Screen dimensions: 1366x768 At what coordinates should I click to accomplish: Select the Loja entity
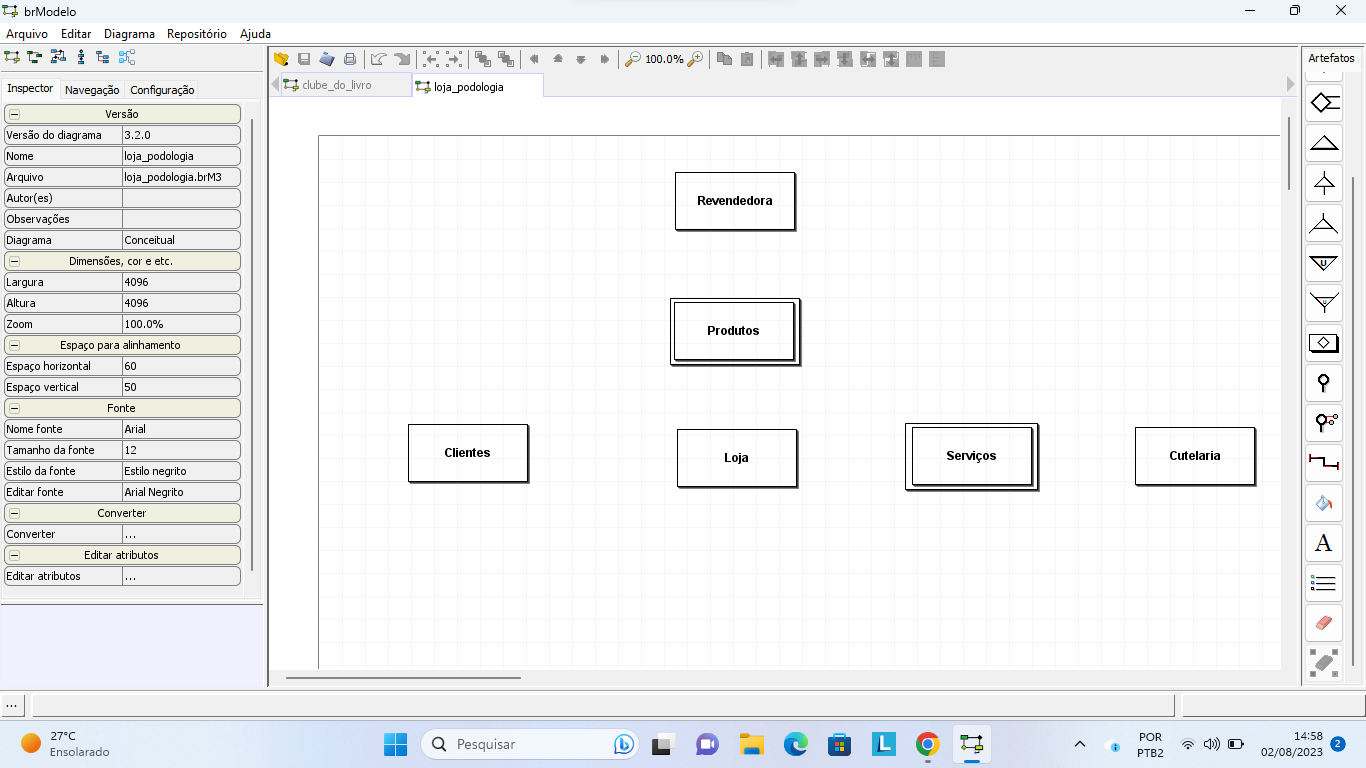point(737,458)
